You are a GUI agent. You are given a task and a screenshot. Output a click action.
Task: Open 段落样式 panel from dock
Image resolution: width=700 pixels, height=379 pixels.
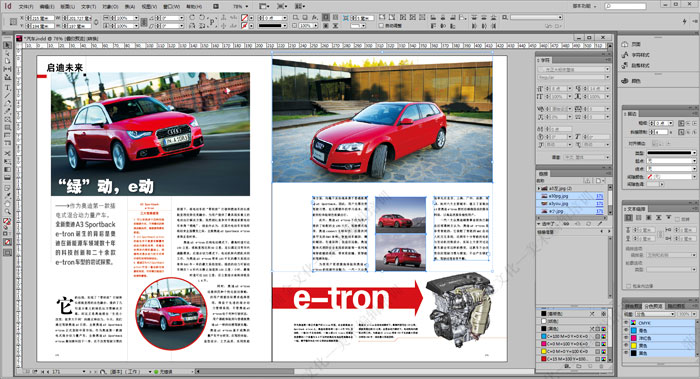click(640, 66)
